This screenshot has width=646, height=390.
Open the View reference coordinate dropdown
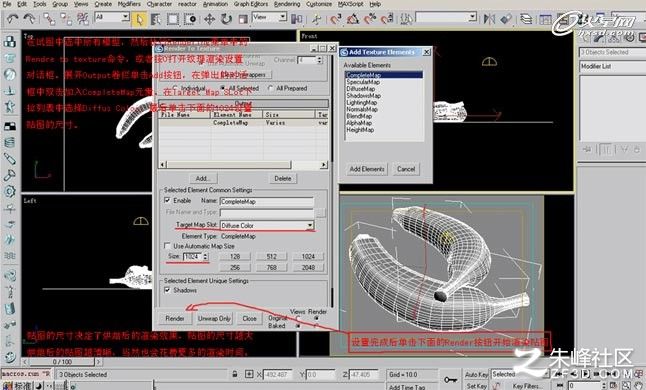[269, 17]
